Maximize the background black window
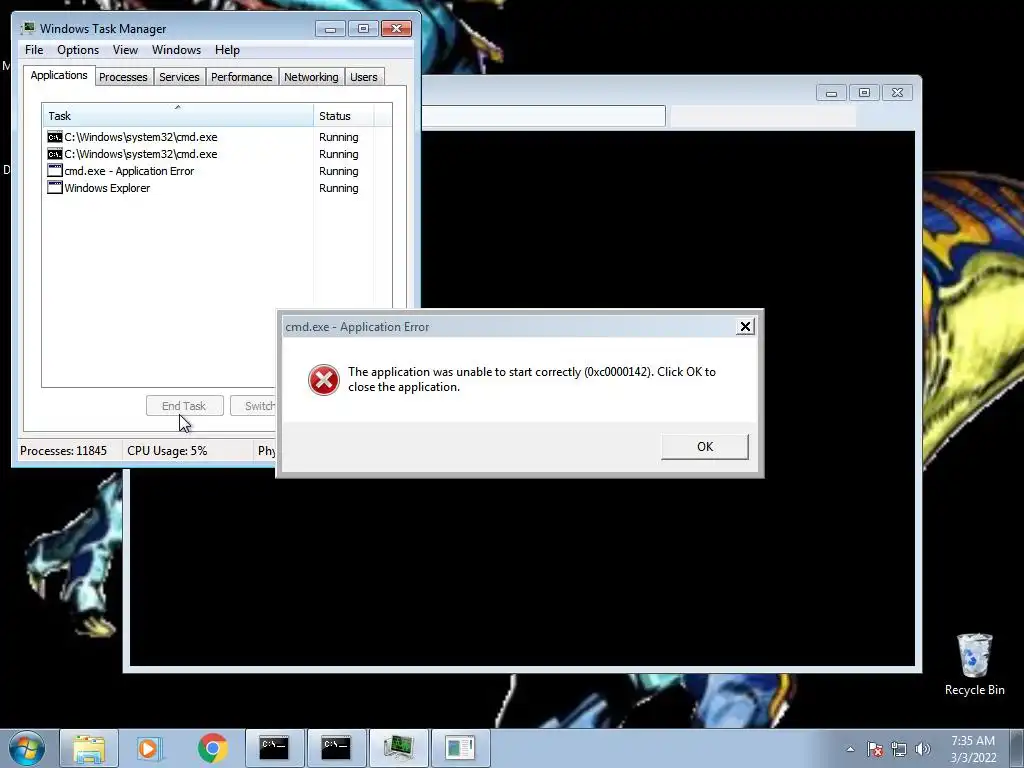This screenshot has height=768, width=1024. pyautogui.click(x=864, y=93)
